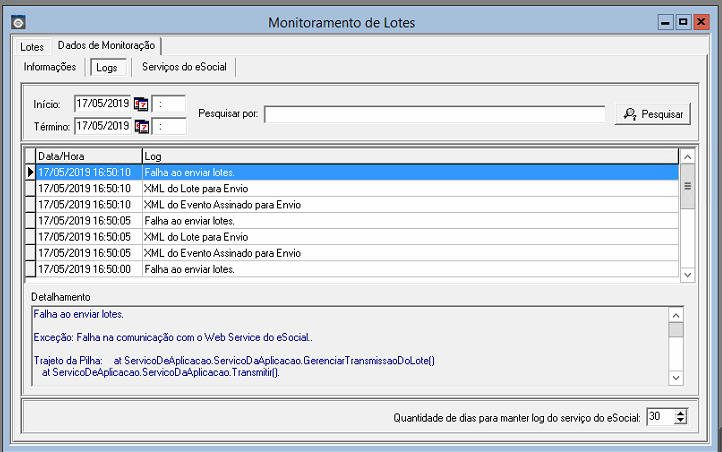Click the Pesquisar por text field
This screenshot has height=452, width=722.
[435, 114]
